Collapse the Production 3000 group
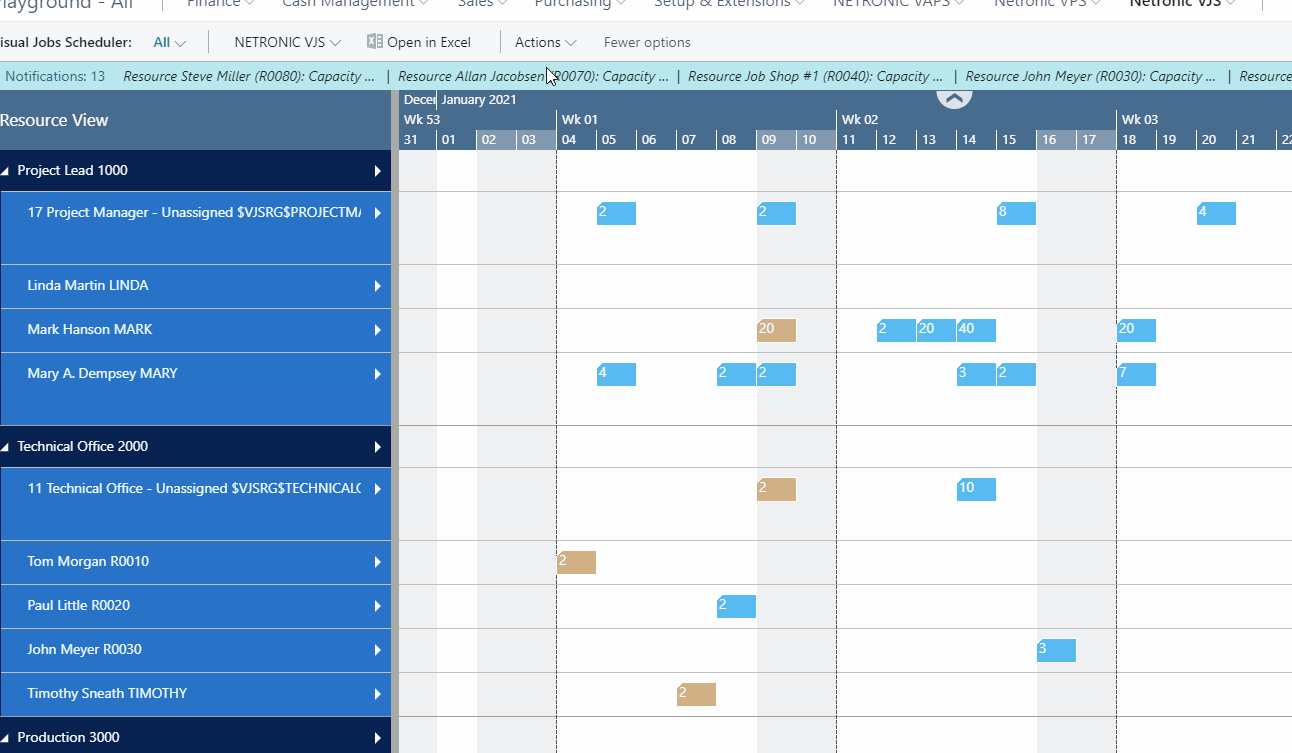 click(x=5, y=738)
